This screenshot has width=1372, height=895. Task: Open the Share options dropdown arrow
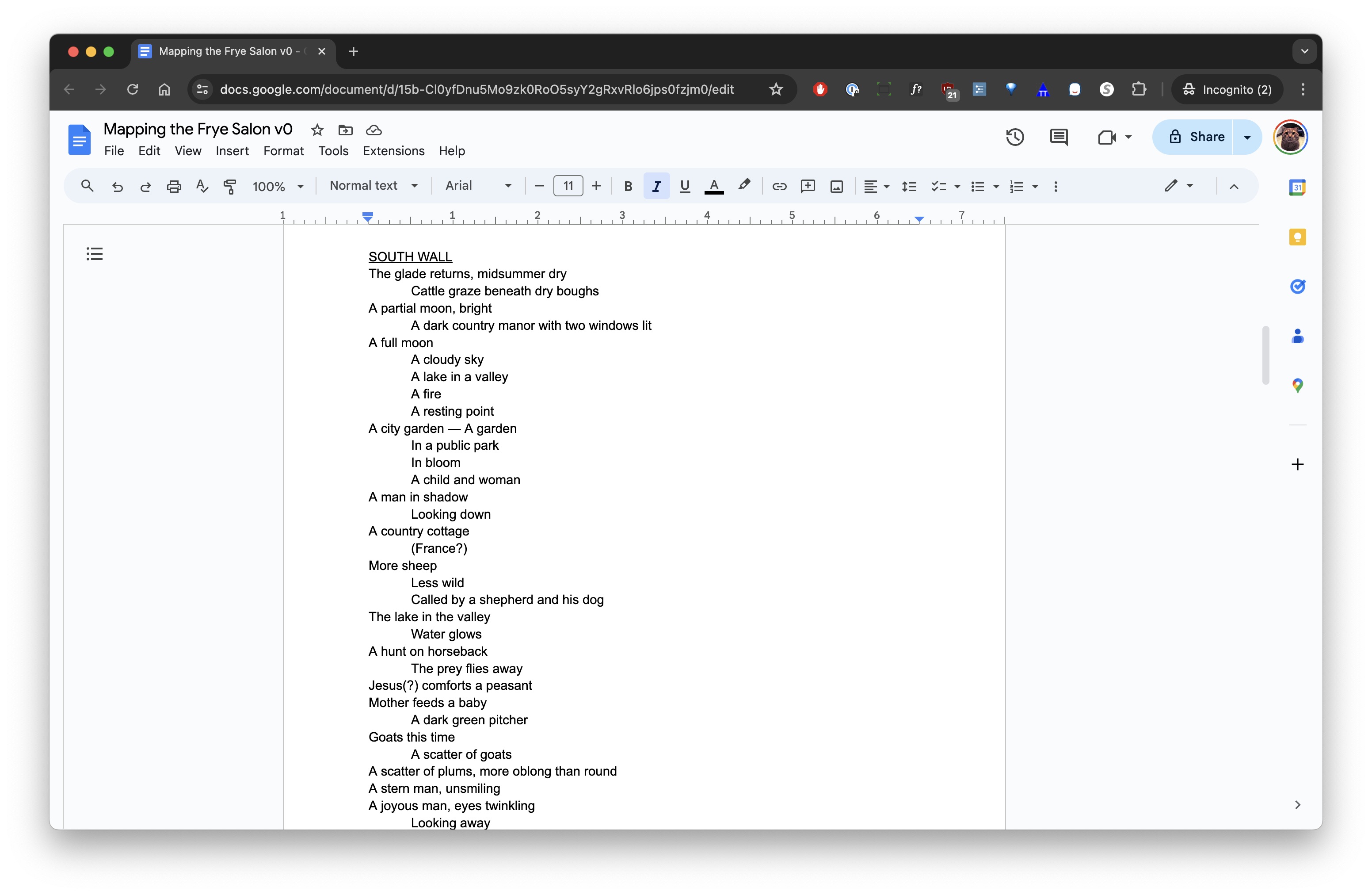tap(1247, 137)
